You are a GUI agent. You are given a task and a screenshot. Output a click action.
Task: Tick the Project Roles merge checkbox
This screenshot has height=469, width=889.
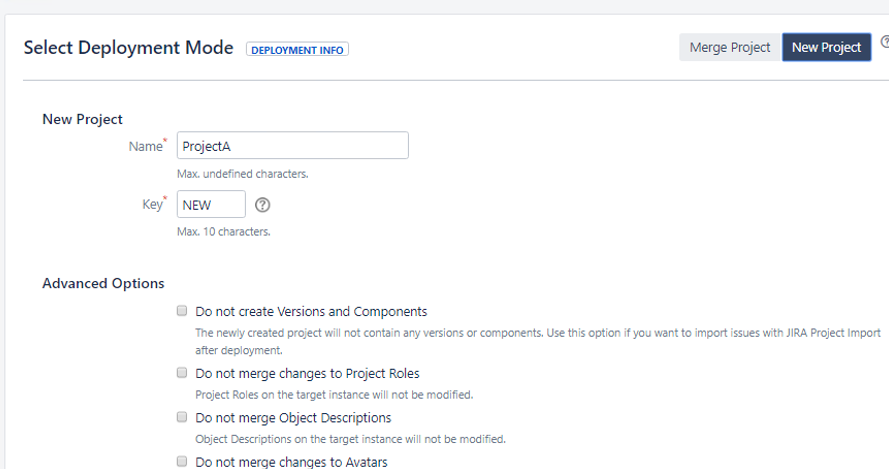coord(182,373)
